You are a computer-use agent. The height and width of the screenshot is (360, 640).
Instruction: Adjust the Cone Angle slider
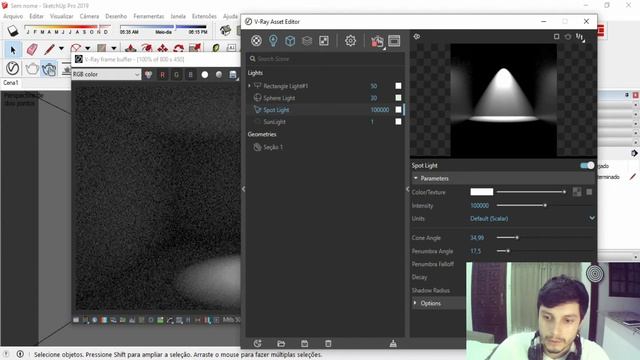544,238
